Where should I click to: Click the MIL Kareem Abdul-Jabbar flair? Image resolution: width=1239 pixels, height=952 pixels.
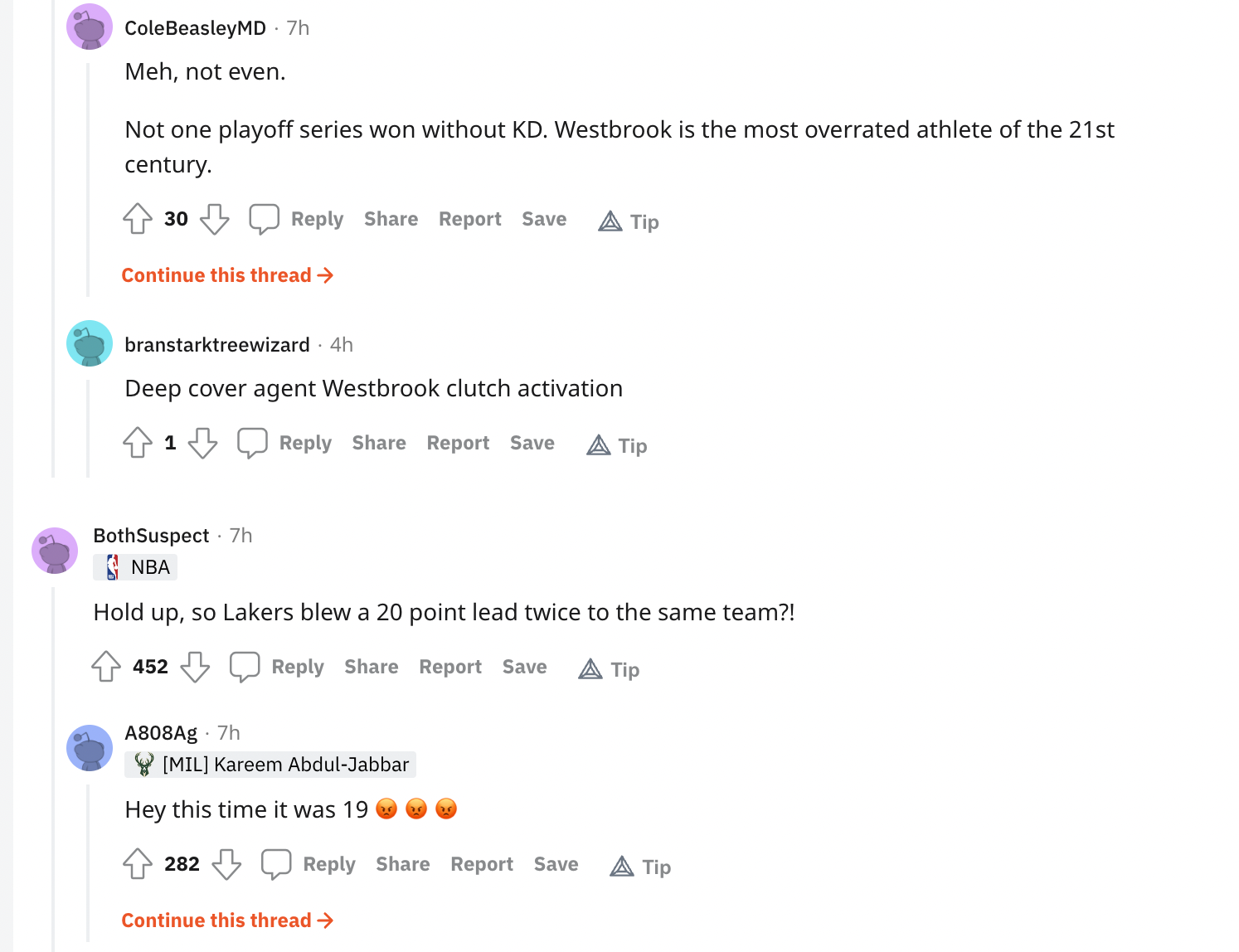point(270,765)
